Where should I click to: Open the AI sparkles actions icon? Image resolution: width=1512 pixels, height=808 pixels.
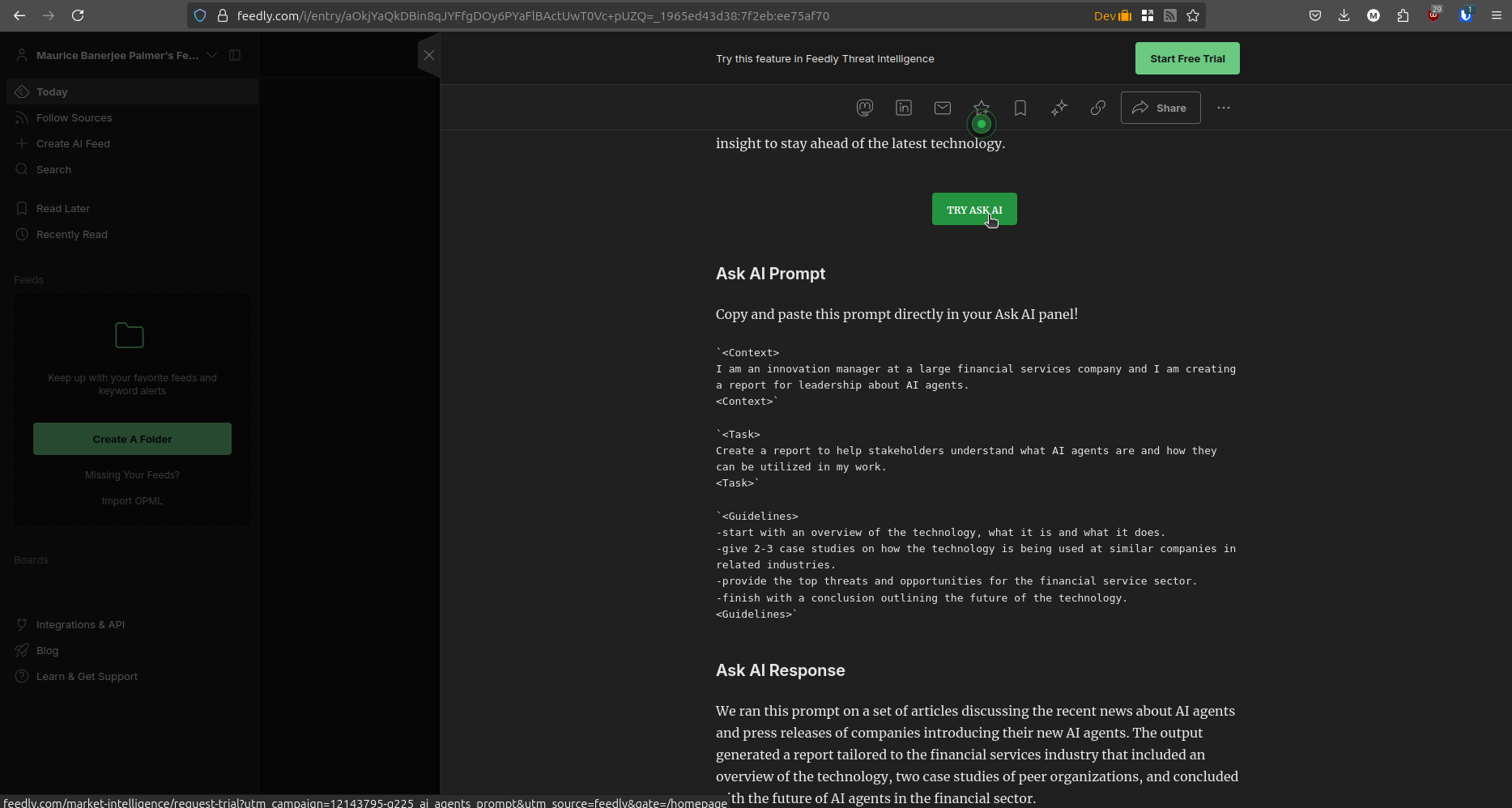pyautogui.click(x=1058, y=107)
